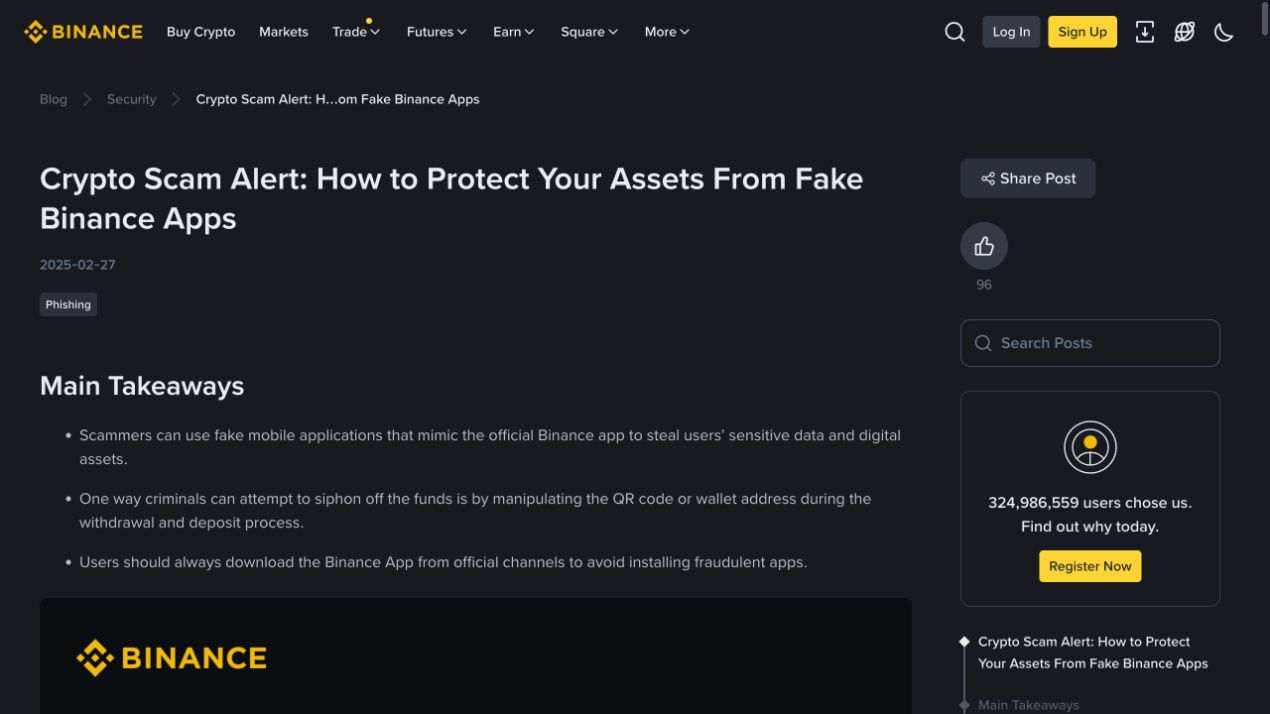This screenshot has width=1270, height=714.
Task: Click the Main Takeaways heading
Action: tap(142, 386)
